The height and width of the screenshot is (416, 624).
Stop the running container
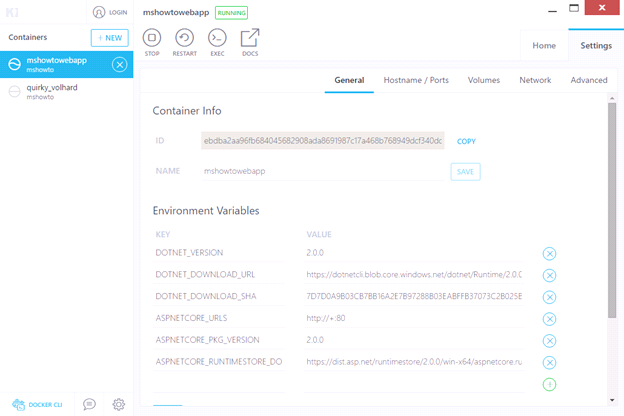pyautogui.click(x=152, y=38)
